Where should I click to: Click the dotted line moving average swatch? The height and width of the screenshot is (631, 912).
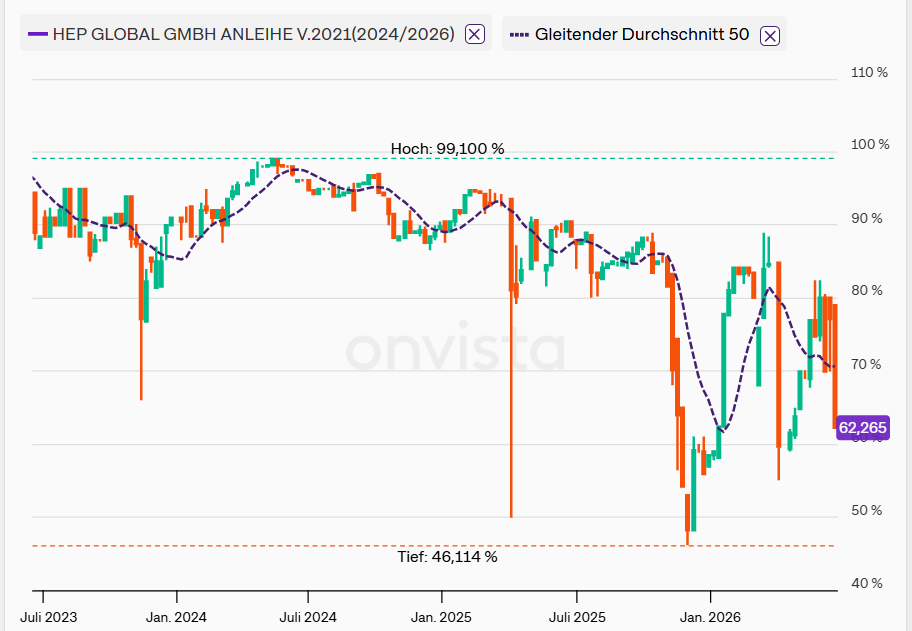pos(519,35)
